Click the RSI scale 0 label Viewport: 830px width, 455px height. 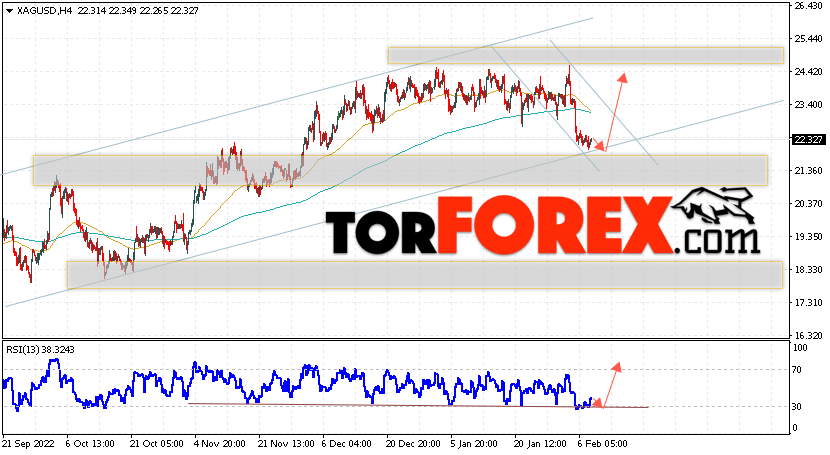point(795,427)
